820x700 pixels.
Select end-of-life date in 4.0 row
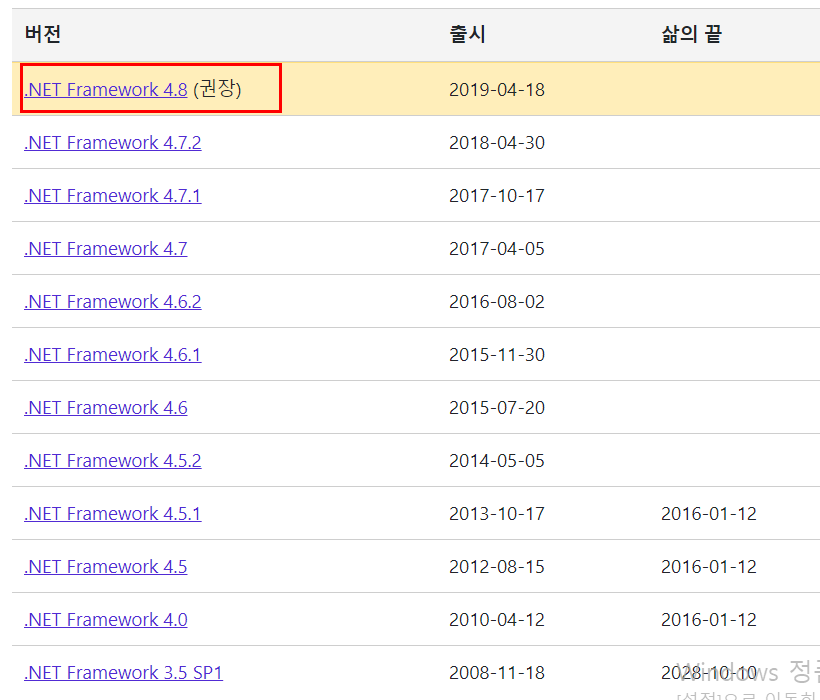pos(709,620)
